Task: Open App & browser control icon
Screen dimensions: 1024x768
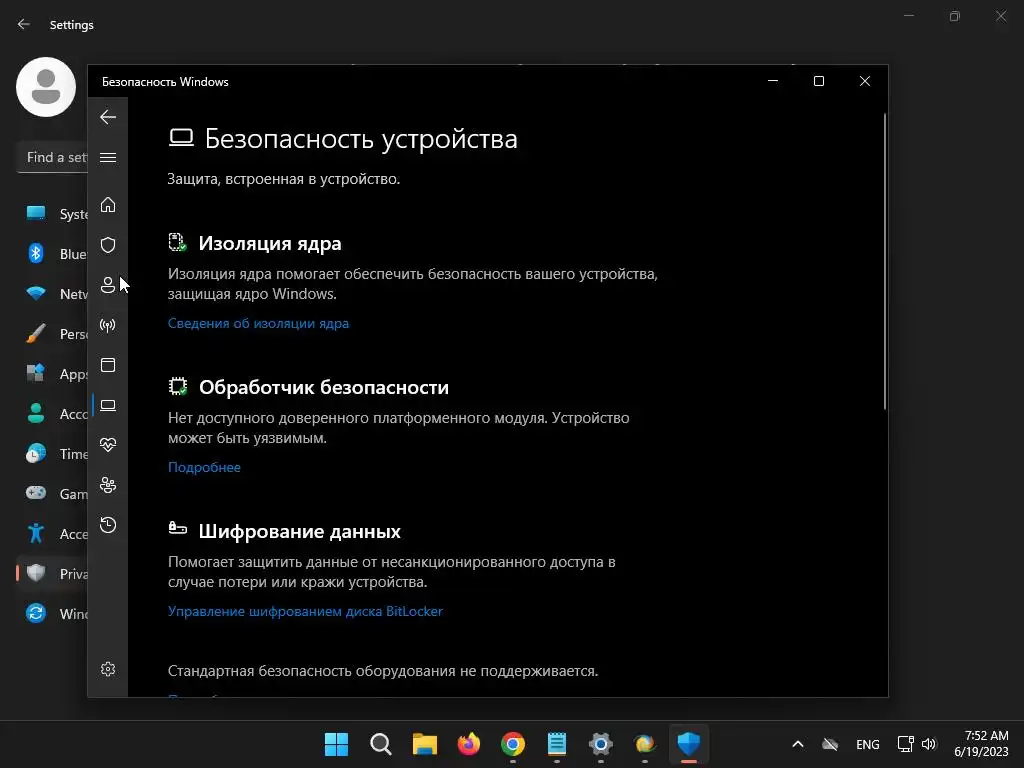Action: click(108, 365)
